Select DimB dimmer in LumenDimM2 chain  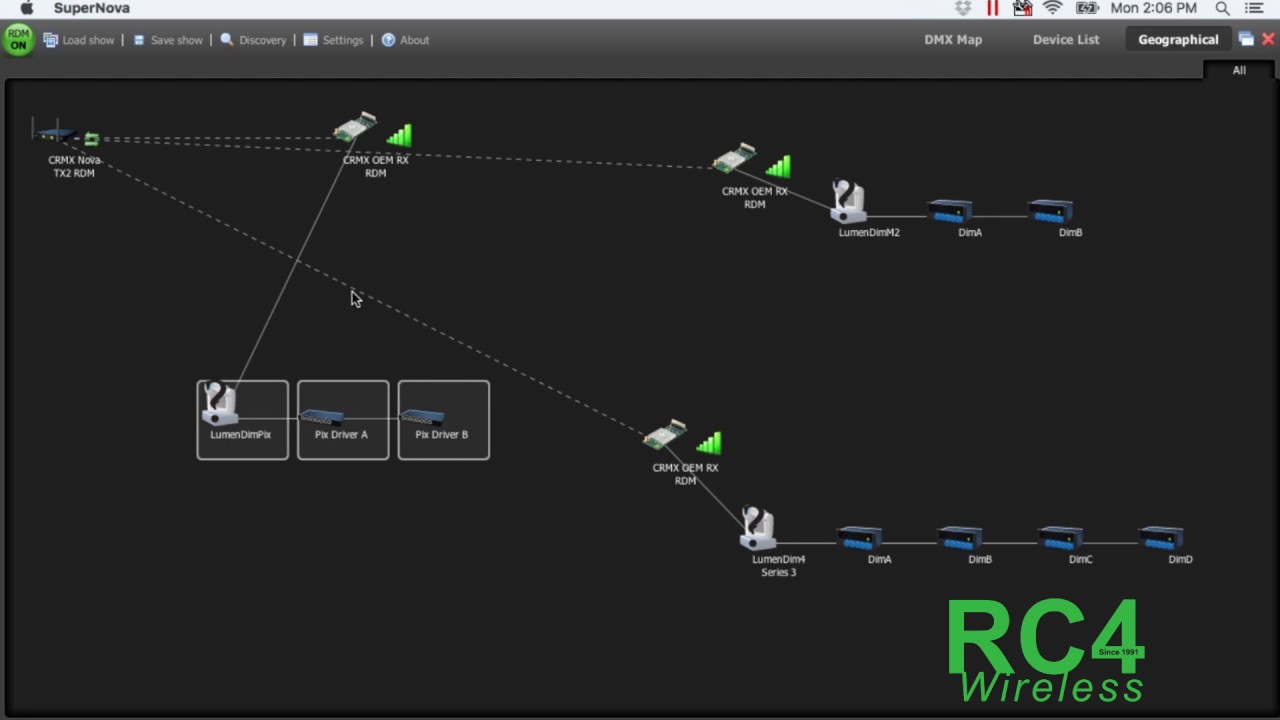1051,211
